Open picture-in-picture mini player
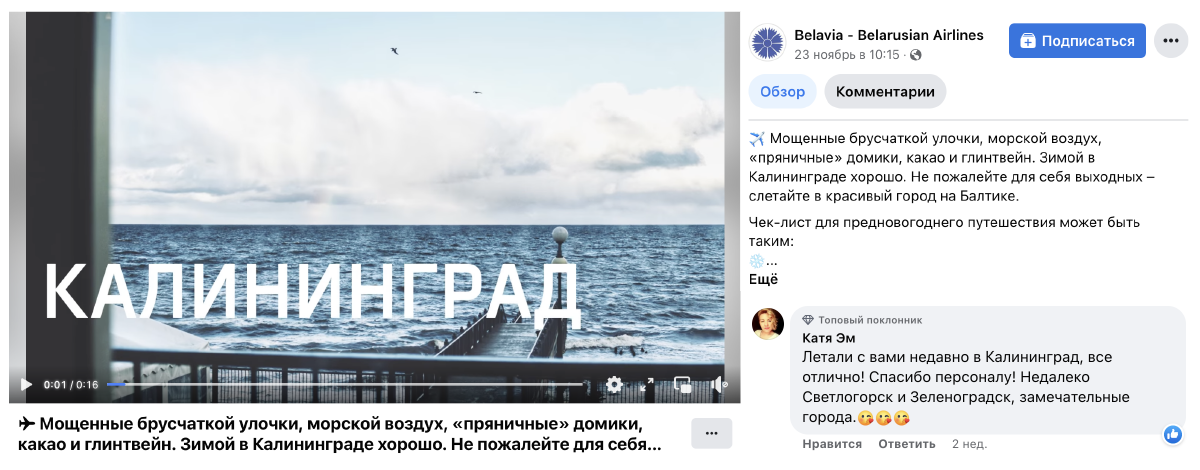 click(x=683, y=385)
